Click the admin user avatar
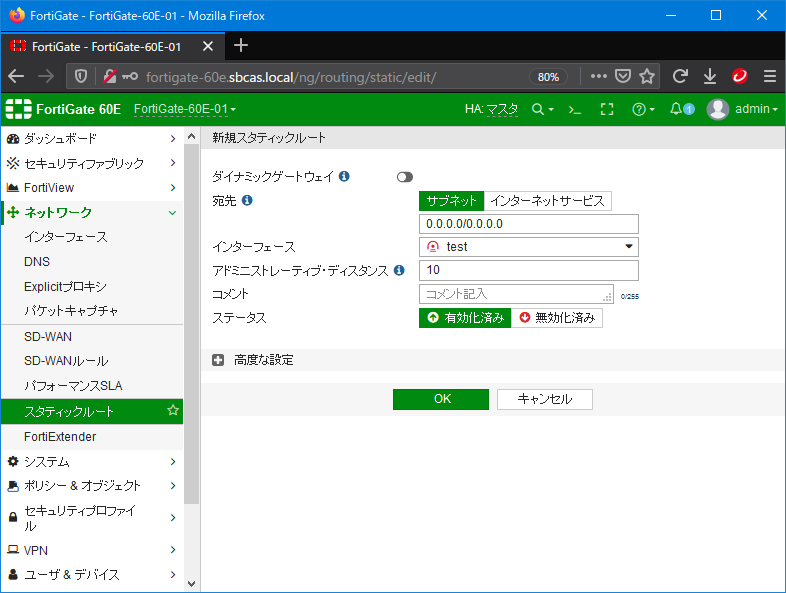The image size is (786, 593). [717, 109]
